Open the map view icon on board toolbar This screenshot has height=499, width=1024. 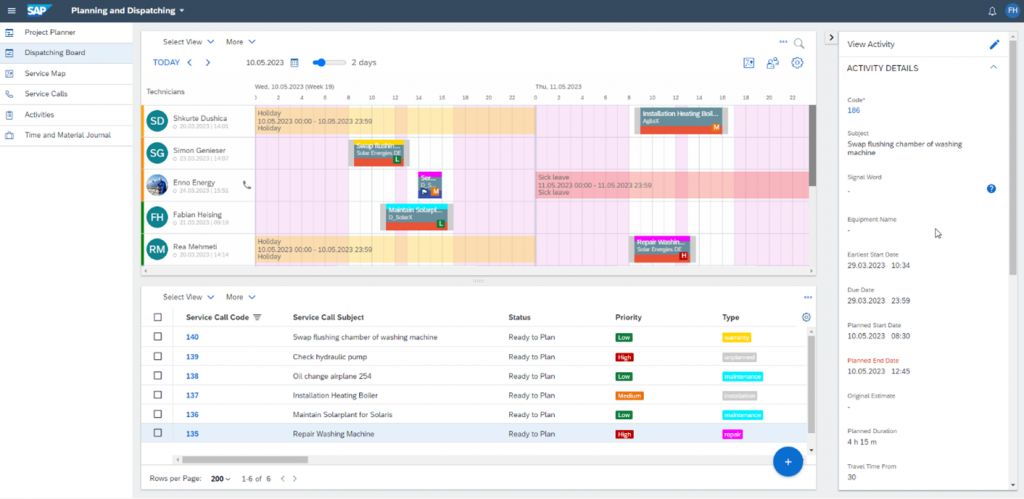tap(749, 63)
